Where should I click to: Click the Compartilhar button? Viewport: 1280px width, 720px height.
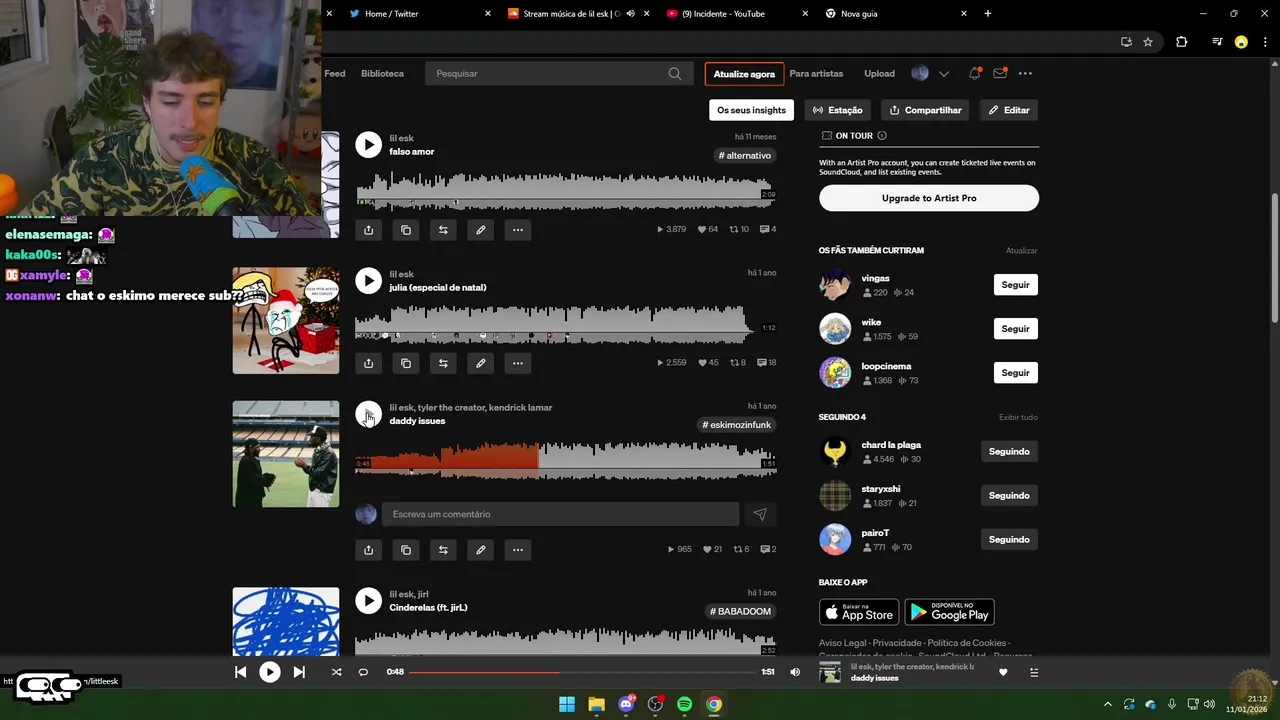925,110
